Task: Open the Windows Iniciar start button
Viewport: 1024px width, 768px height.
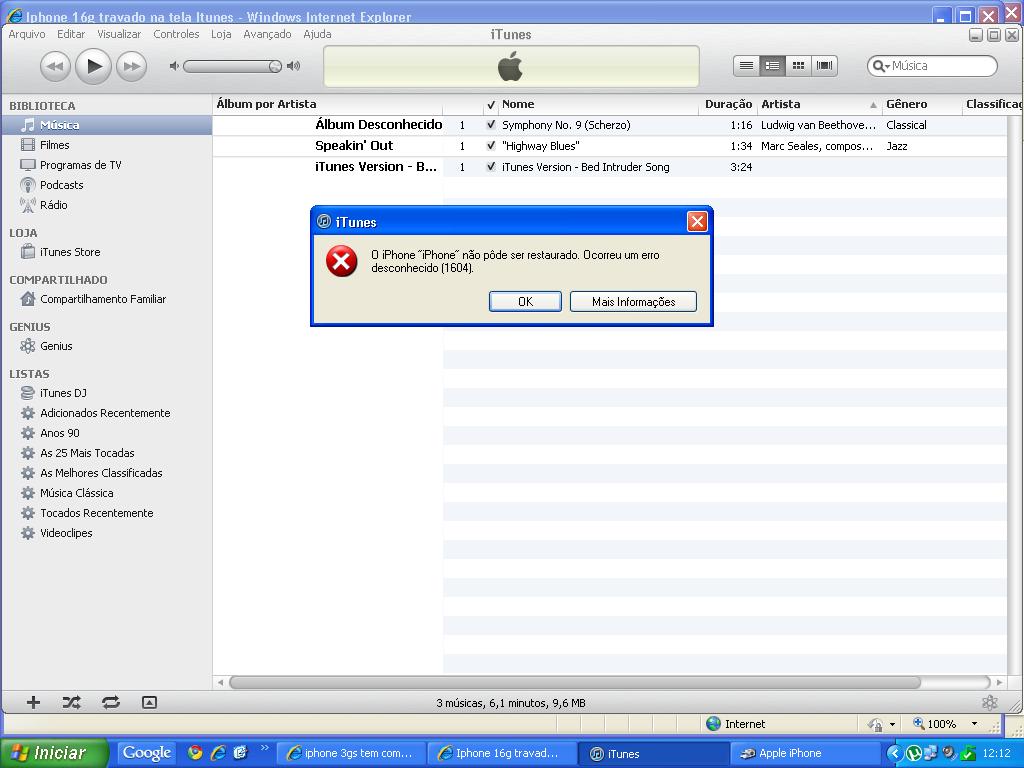Action: coord(54,753)
